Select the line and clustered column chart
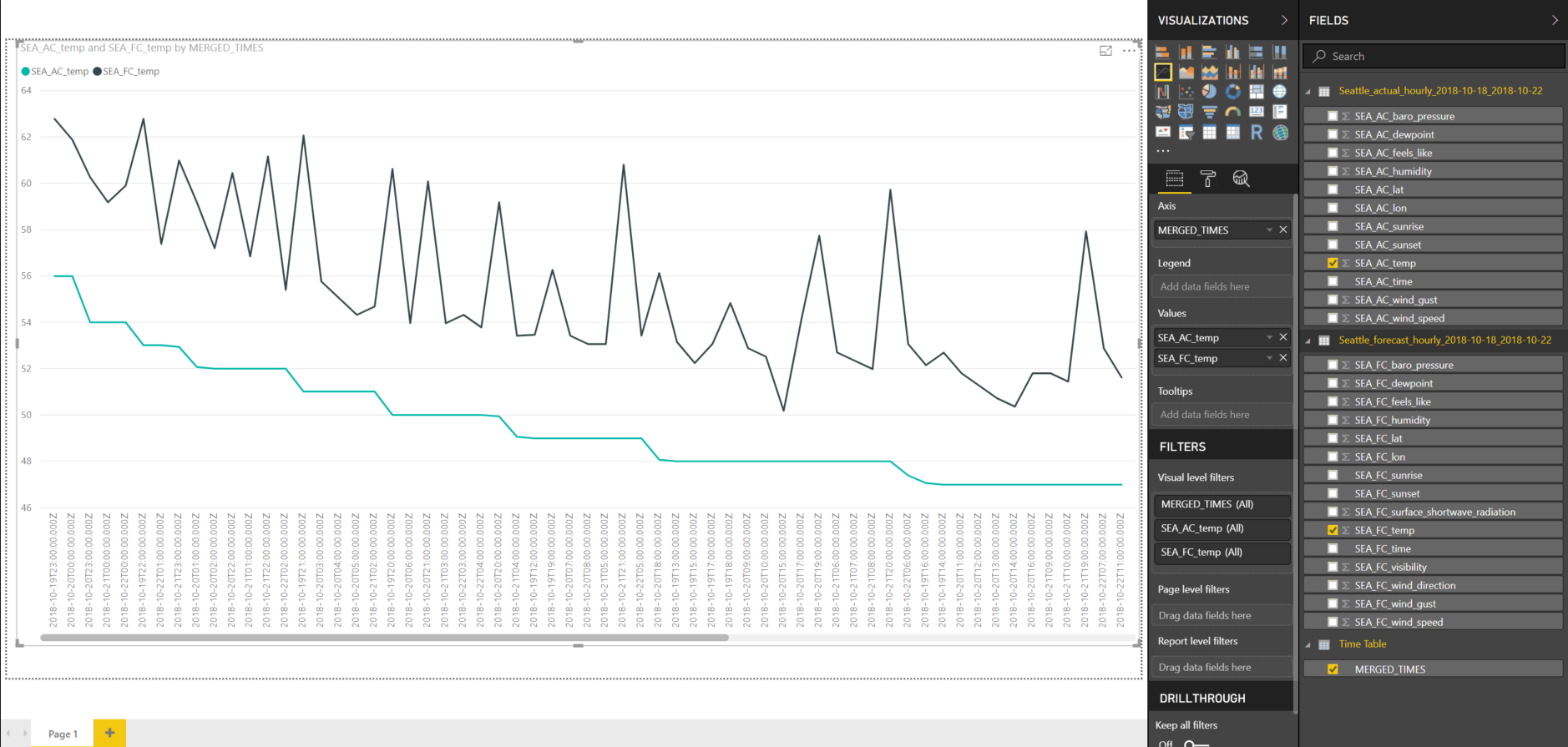This screenshot has width=1568, height=747. coord(1257,72)
